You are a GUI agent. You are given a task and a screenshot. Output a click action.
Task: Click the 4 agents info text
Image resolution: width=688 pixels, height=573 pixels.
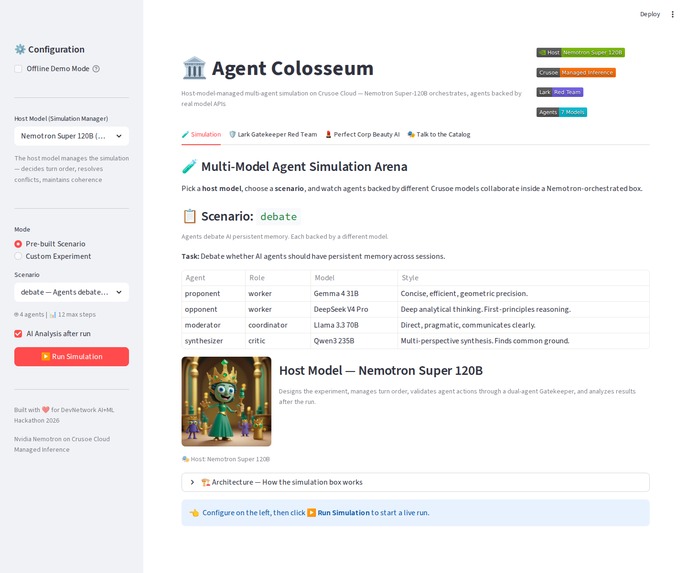click(x=29, y=315)
